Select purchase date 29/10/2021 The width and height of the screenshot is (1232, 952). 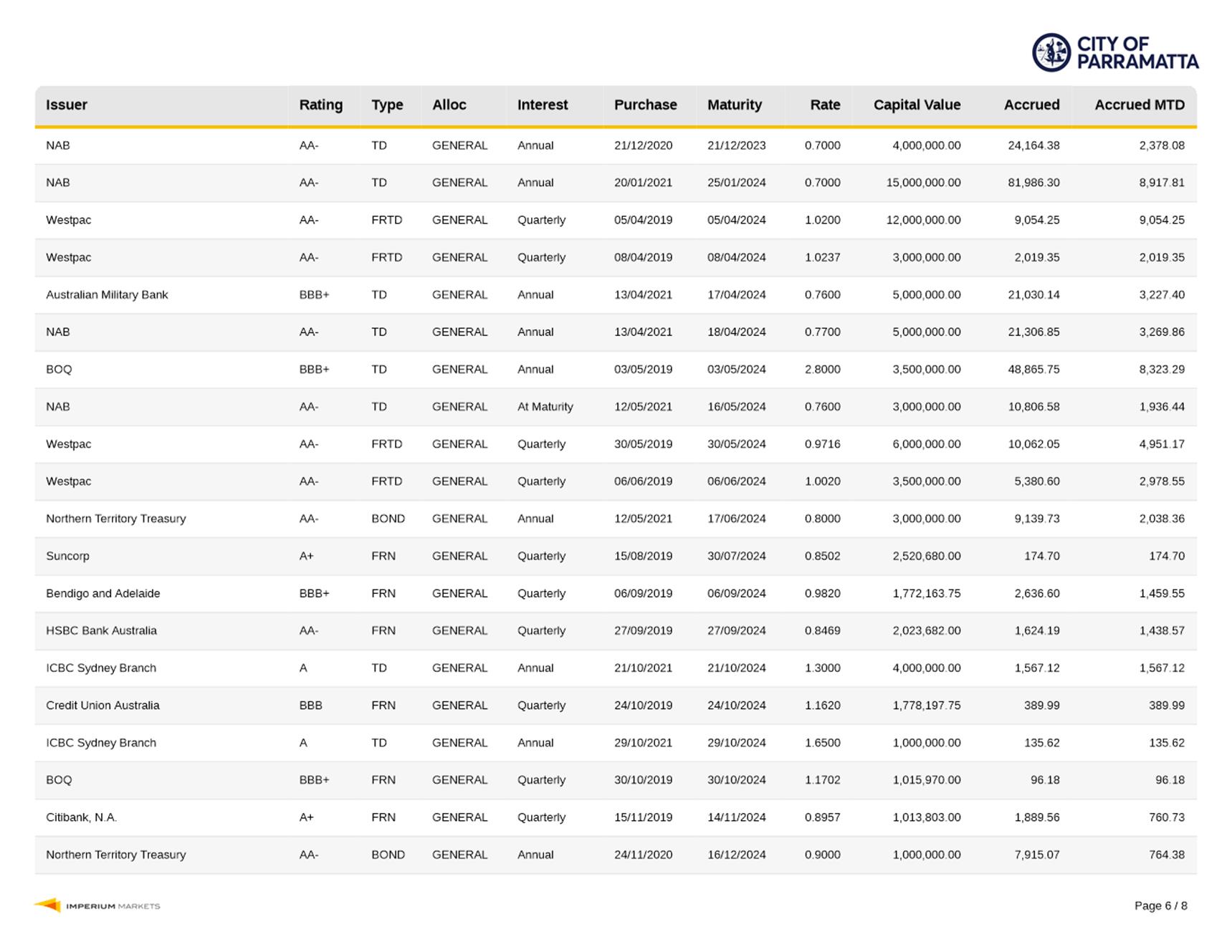click(643, 743)
